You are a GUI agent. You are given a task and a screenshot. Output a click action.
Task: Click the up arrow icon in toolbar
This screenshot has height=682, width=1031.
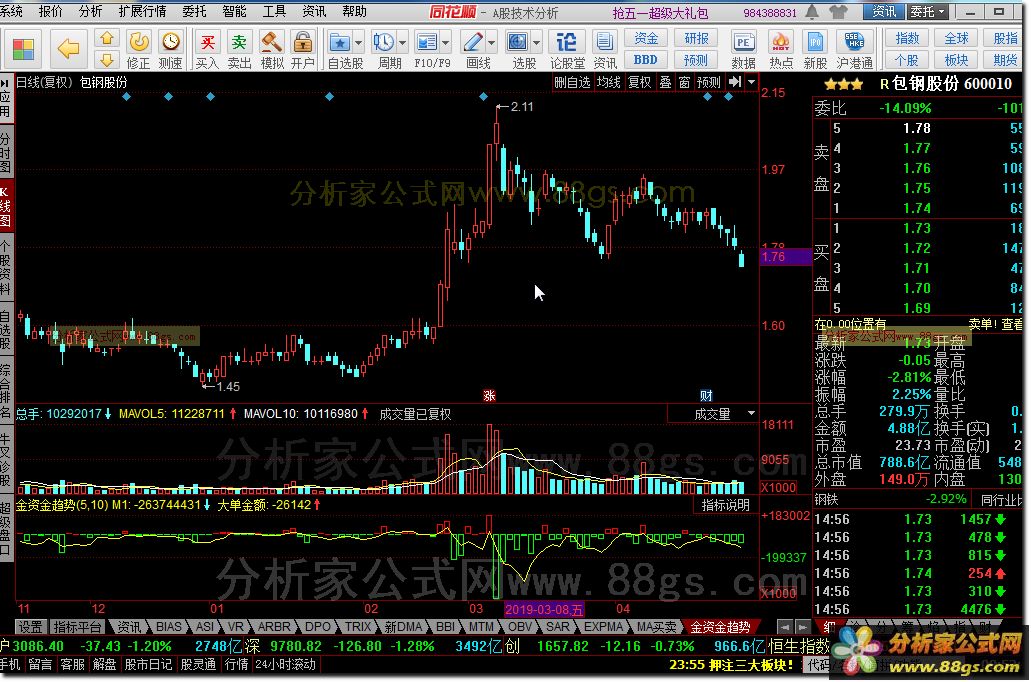(107, 39)
